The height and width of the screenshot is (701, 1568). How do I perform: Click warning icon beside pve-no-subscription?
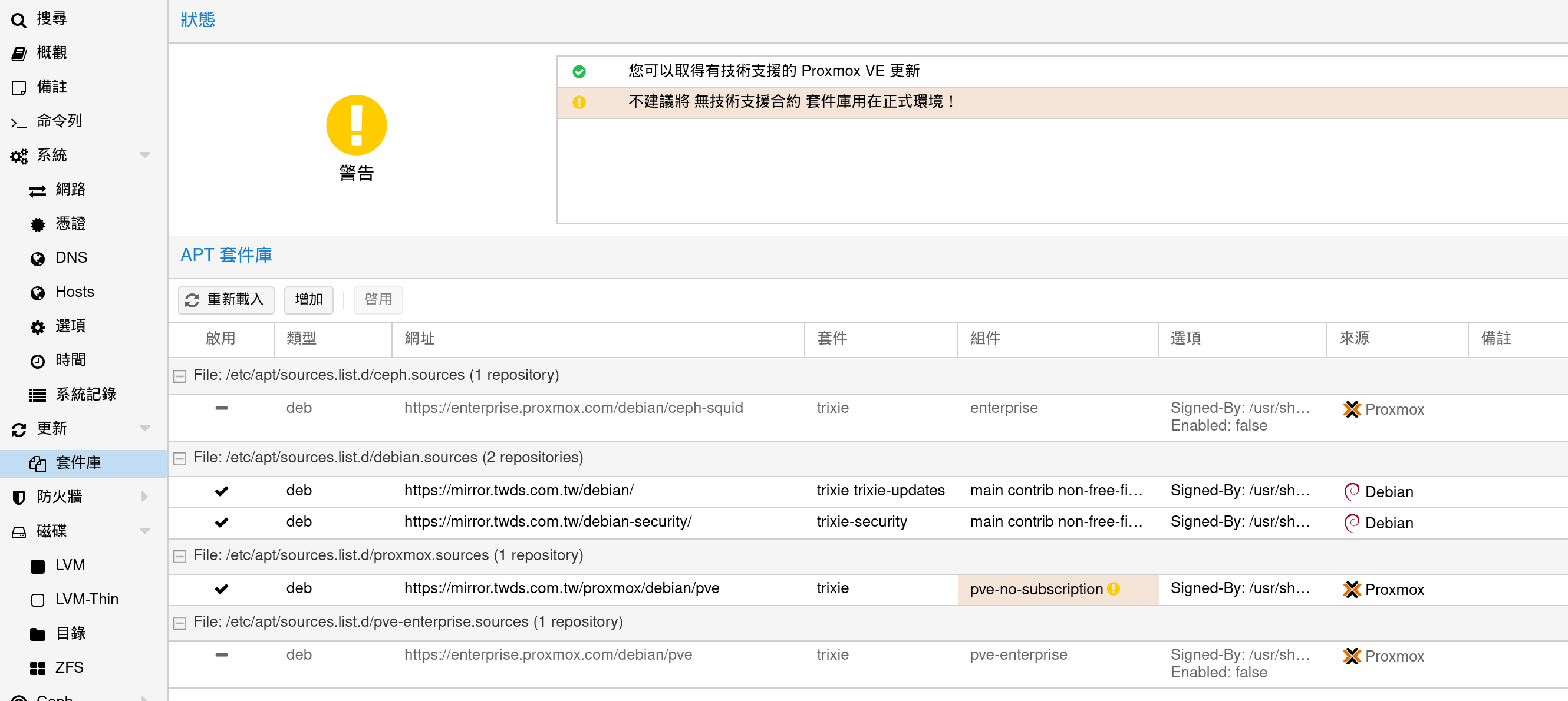pos(1114,588)
